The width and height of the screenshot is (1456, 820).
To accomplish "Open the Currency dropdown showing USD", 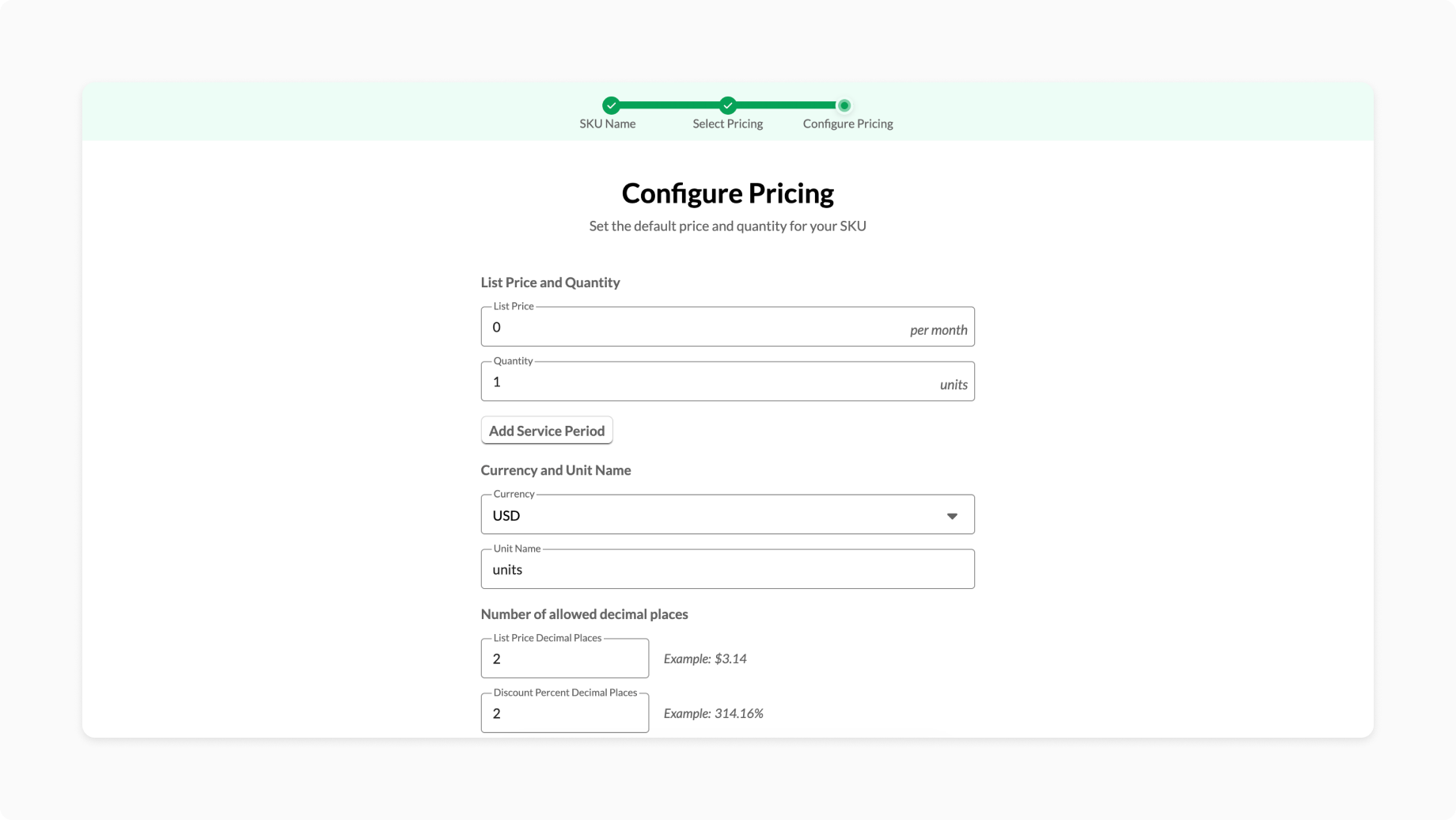I will [x=712, y=515].
